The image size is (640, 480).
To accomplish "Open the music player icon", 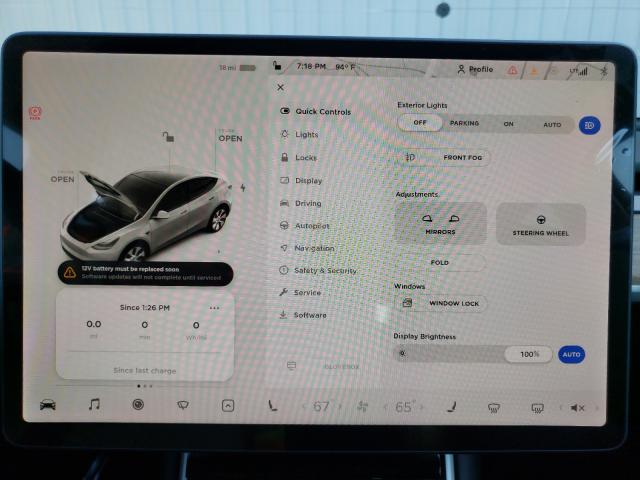I will (x=94, y=404).
